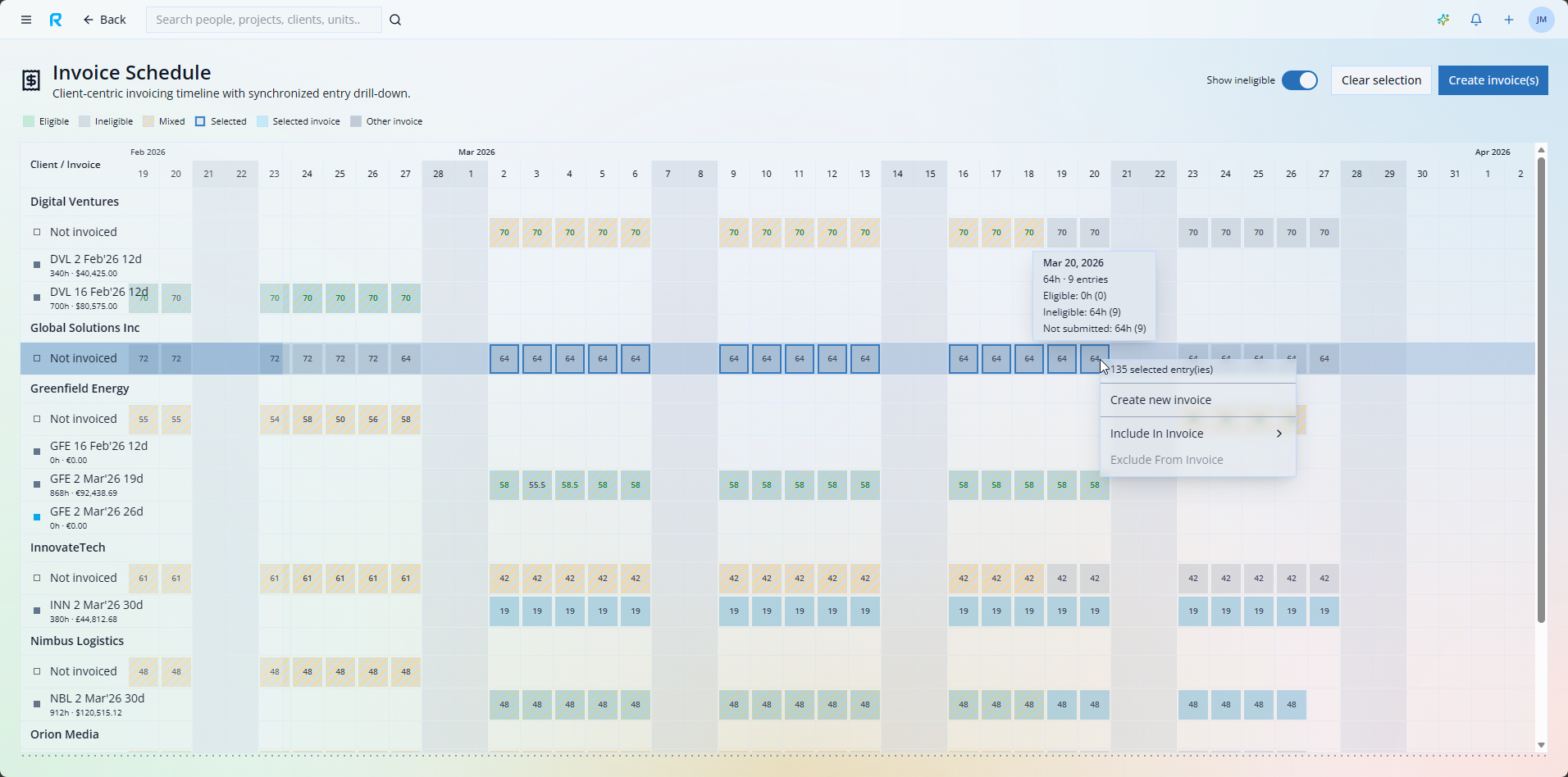Open notifications via the bell icon

[x=1475, y=20]
